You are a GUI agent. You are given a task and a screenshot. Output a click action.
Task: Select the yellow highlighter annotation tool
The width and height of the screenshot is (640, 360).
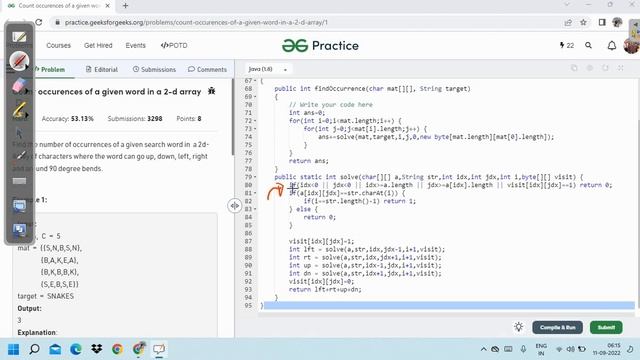19,110
